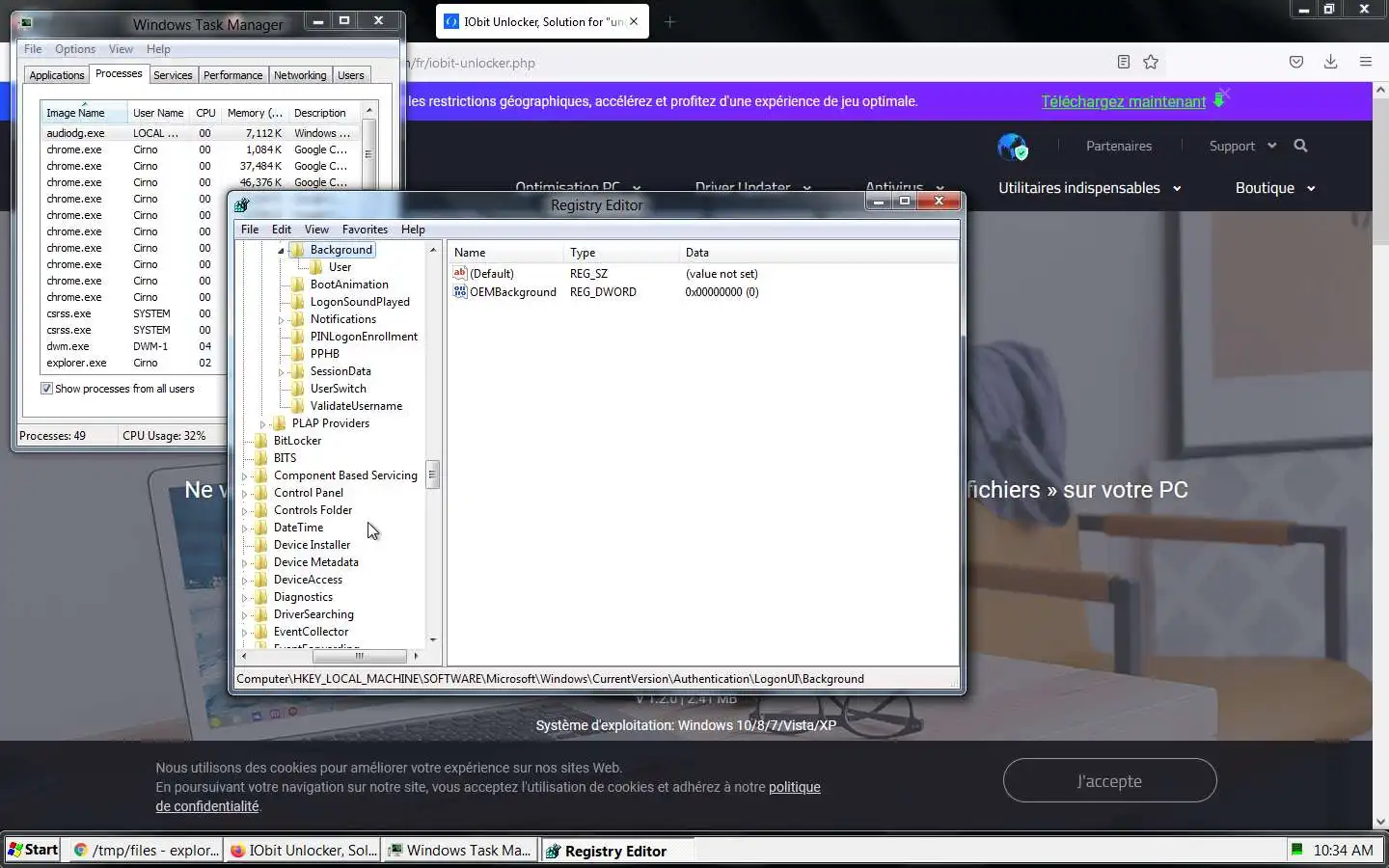Click the BITS folder icon
Viewport: 1389px width, 868px height.
(261, 458)
